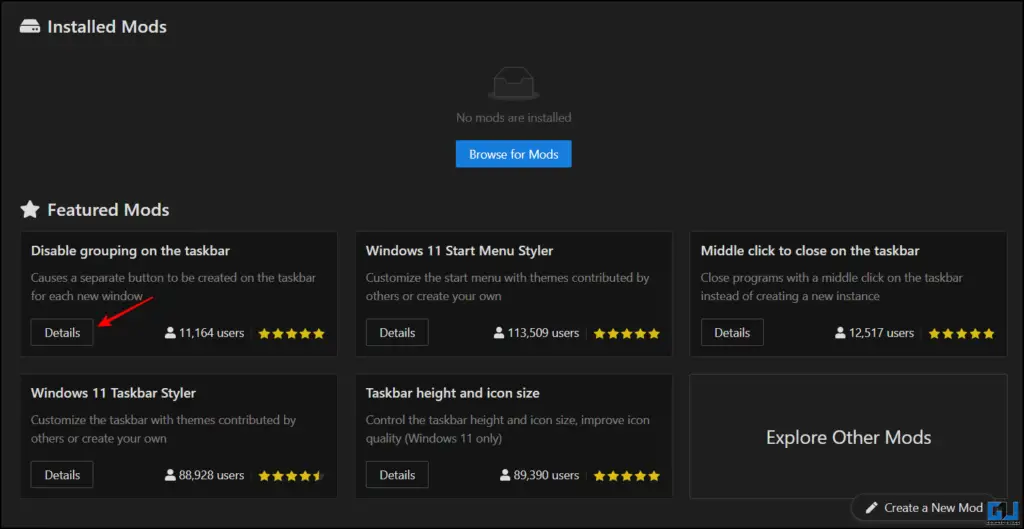Image resolution: width=1024 pixels, height=529 pixels.
Task: Click the star rating of Windows 11 Start Menu Styler
Action: [626, 334]
